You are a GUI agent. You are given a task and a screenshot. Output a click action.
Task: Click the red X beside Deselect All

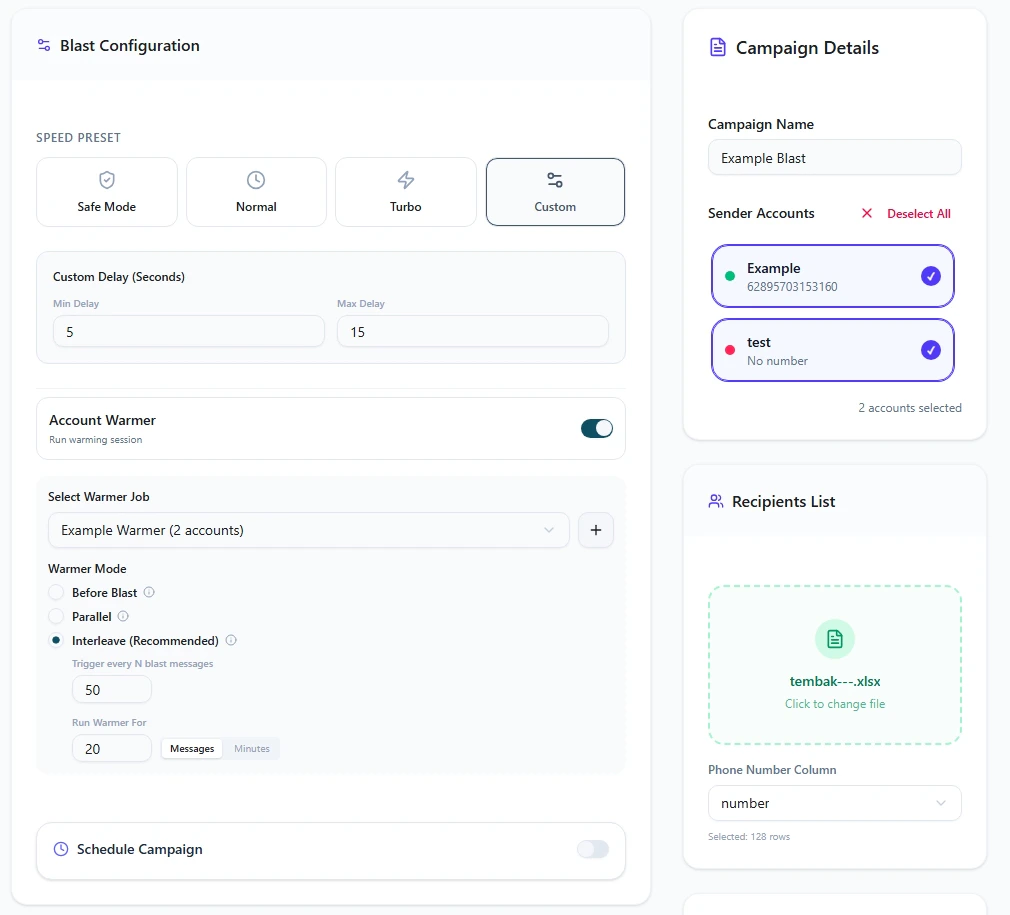(x=867, y=213)
